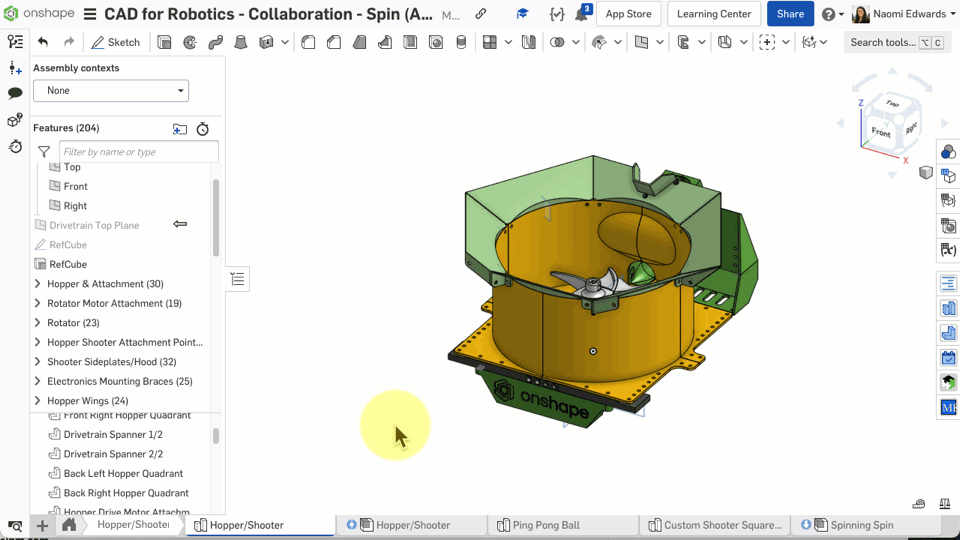
Task: Open the variable table icon on right panel
Action: (948, 249)
